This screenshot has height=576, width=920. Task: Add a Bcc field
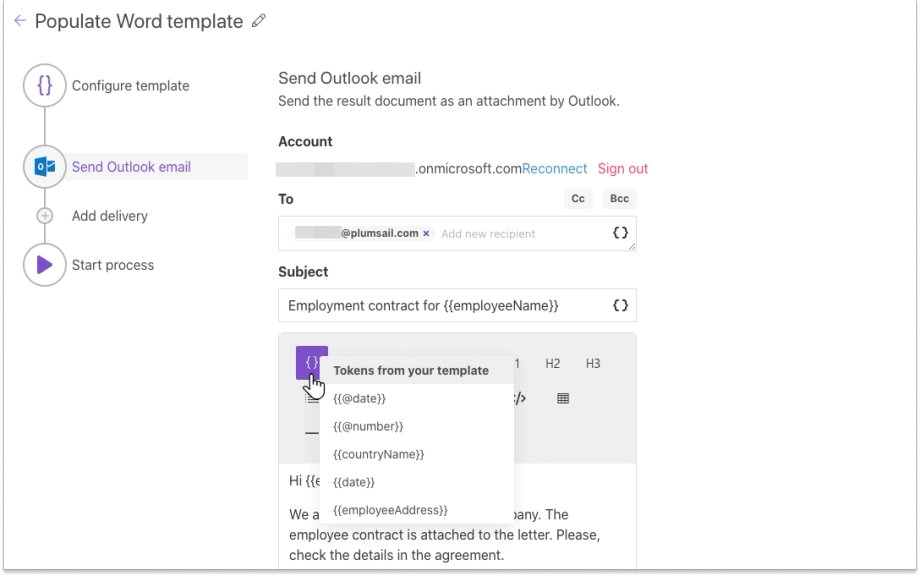(619, 199)
